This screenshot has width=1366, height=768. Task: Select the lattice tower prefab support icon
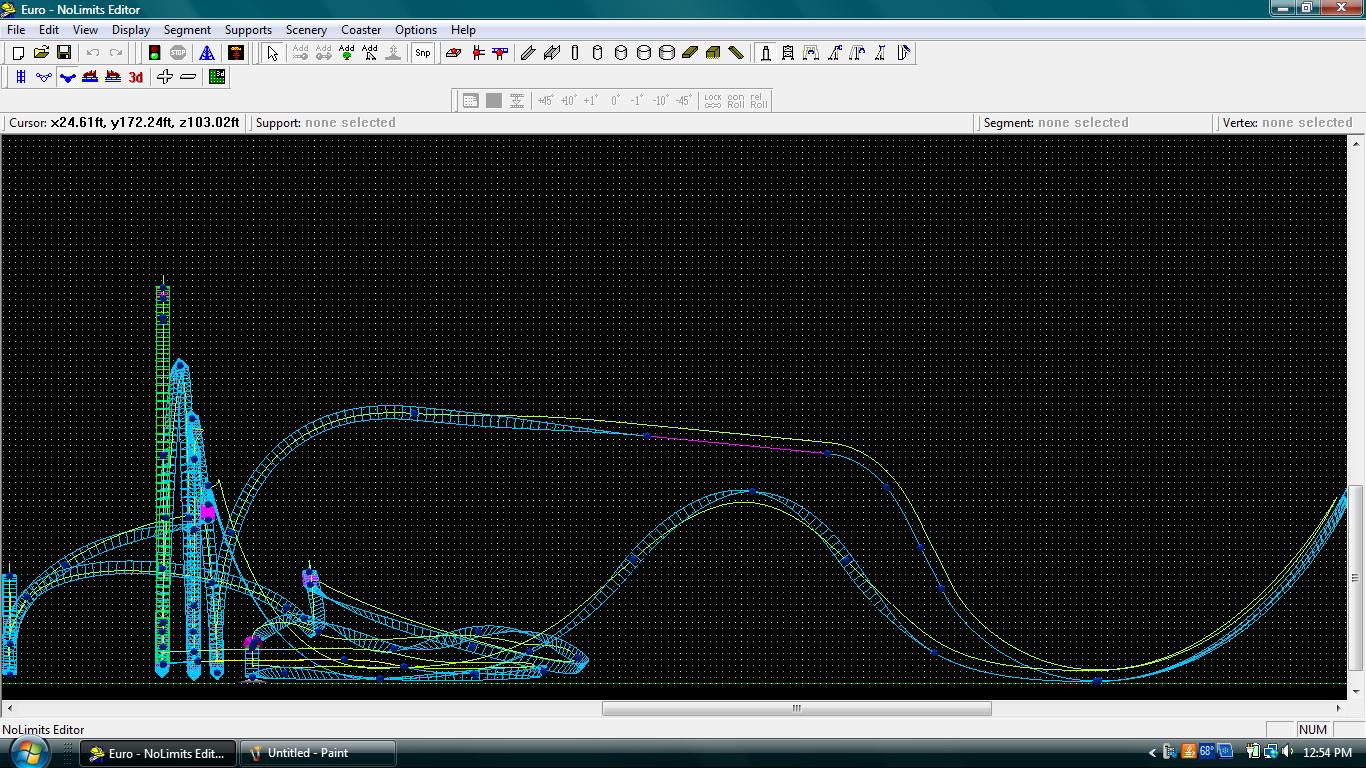click(788, 53)
